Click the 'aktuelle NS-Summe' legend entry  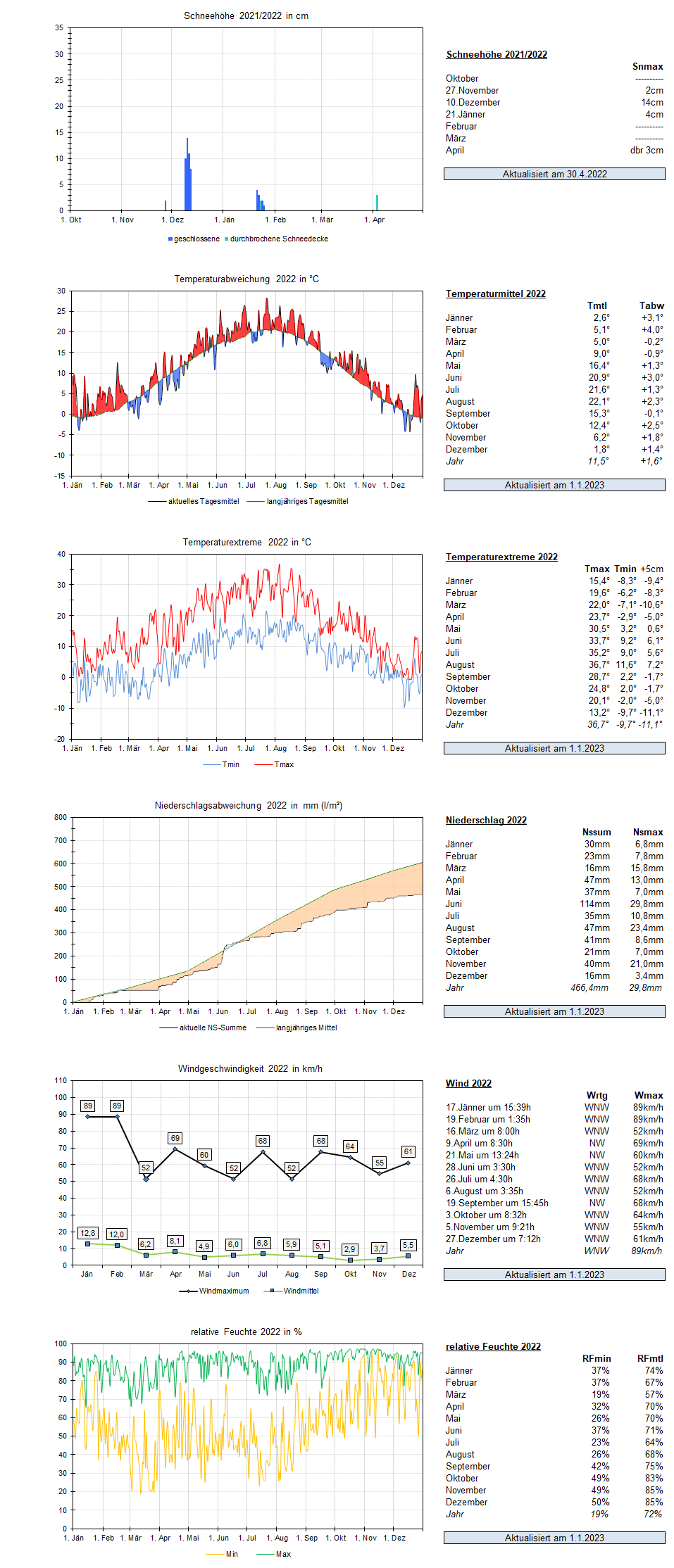coord(203,1028)
